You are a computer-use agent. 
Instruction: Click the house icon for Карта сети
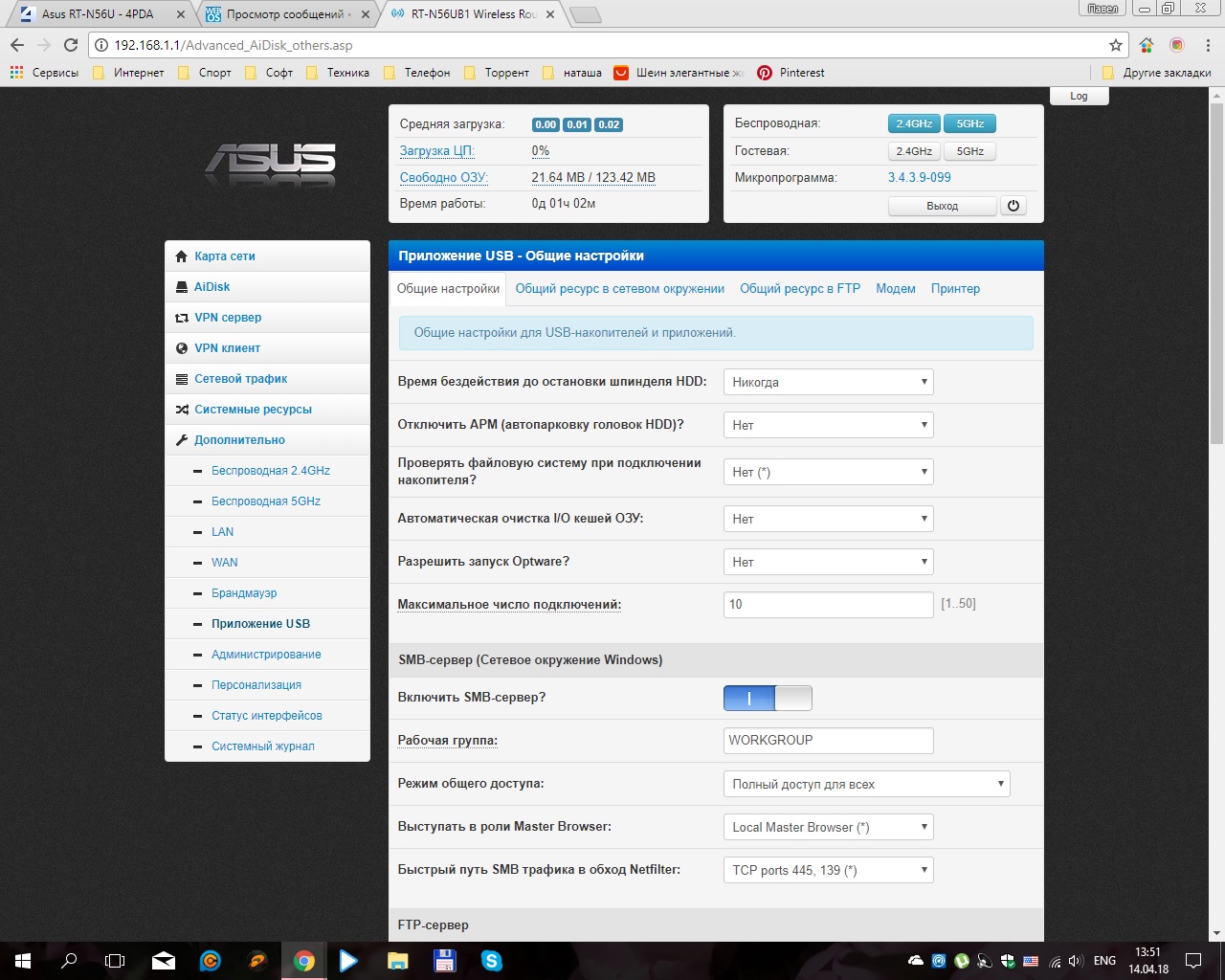(x=182, y=256)
